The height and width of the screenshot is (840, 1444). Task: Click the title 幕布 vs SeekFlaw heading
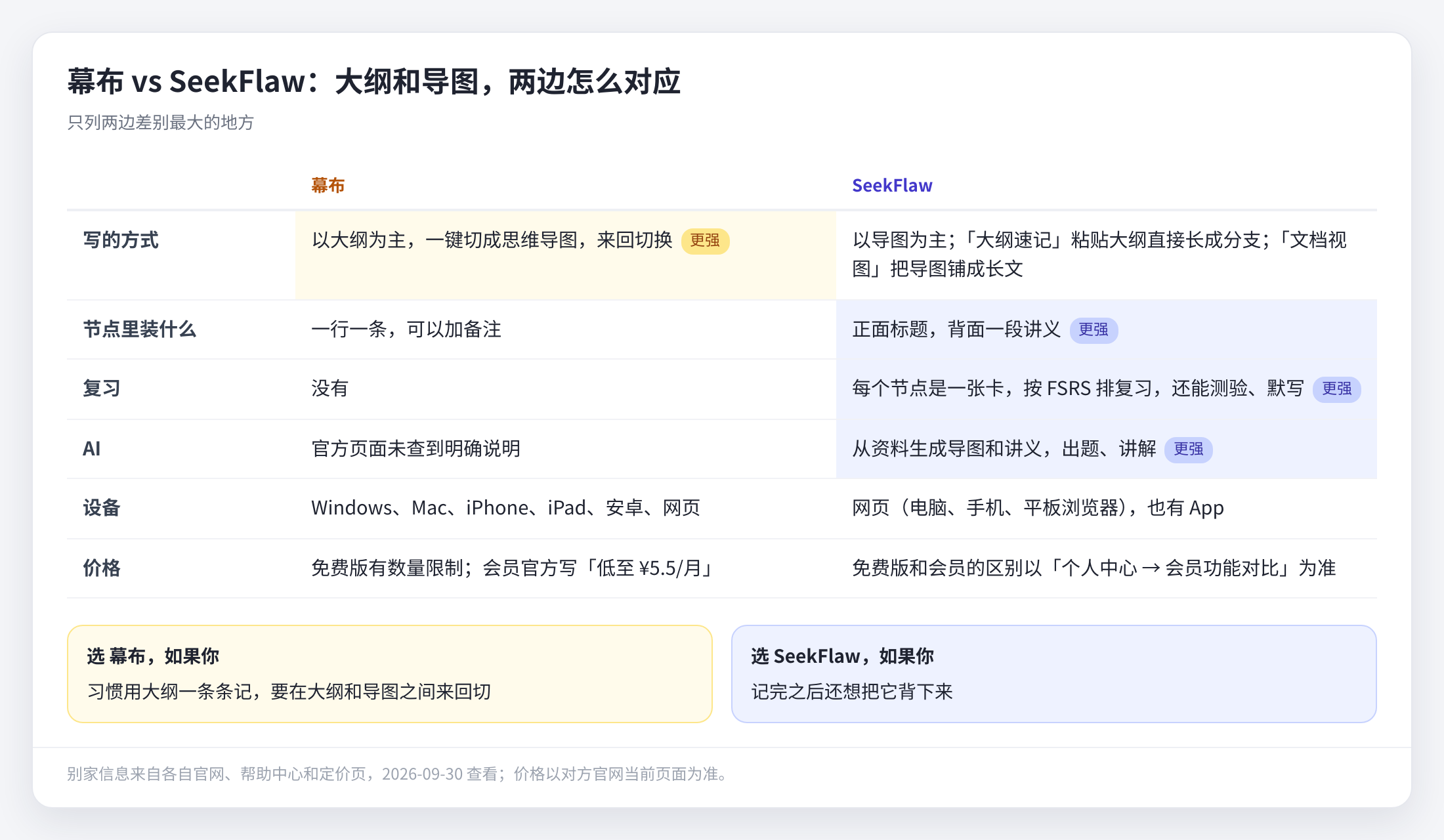[x=373, y=82]
